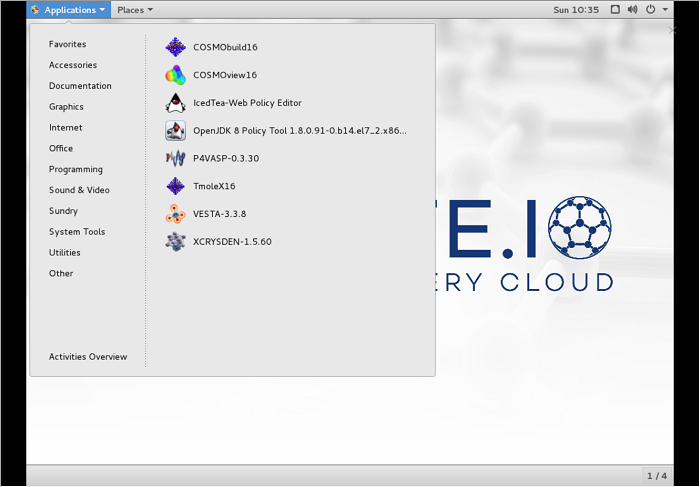Click OpenJDK 8 Policy Tool text entry
700x487 pixels.
tap(300, 131)
